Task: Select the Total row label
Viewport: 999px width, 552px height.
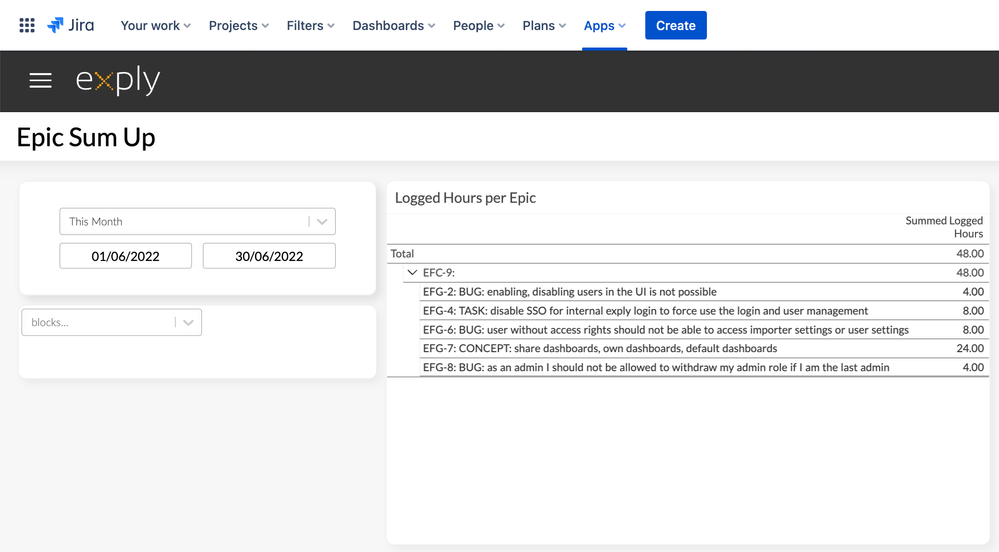Action: click(x=402, y=254)
